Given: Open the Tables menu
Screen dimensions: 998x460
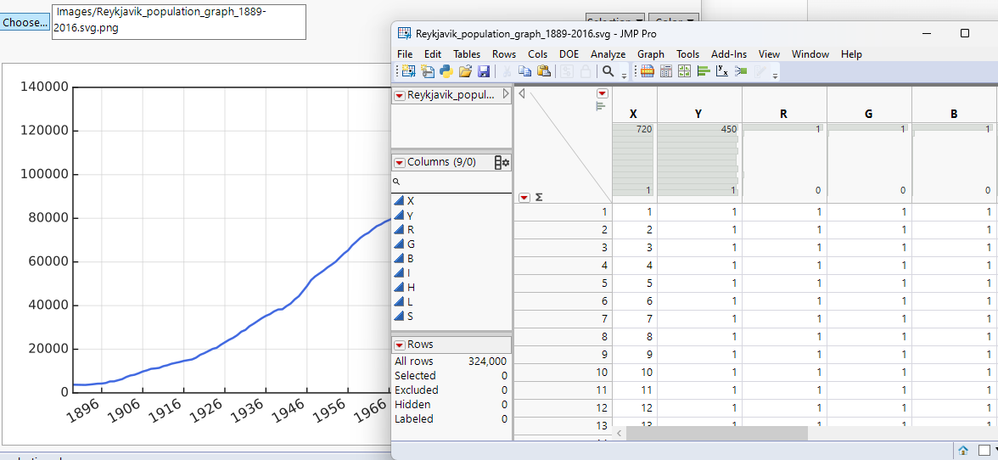Looking at the screenshot, I should click(466, 54).
